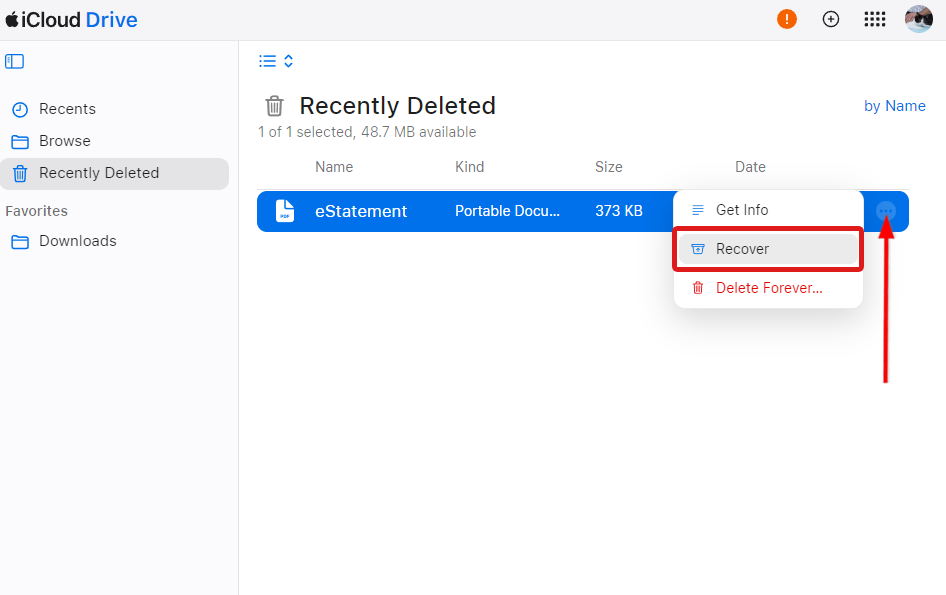Select the eStatement file name

(361, 211)
